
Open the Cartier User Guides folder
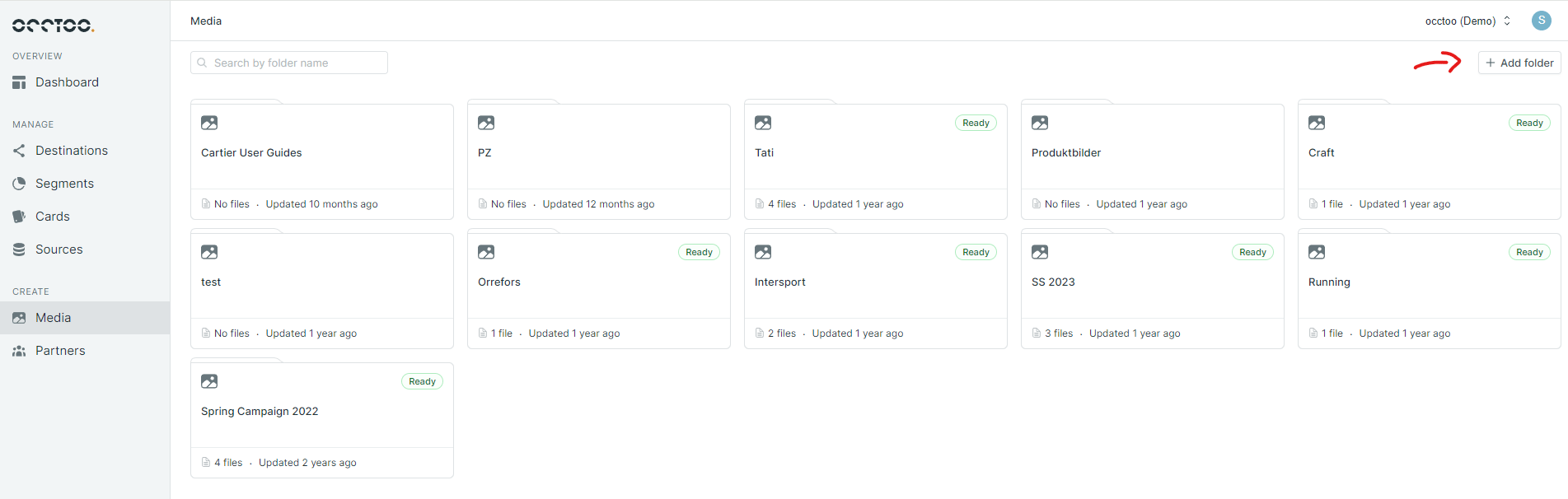pyautogui.click(x=322, y=161)
